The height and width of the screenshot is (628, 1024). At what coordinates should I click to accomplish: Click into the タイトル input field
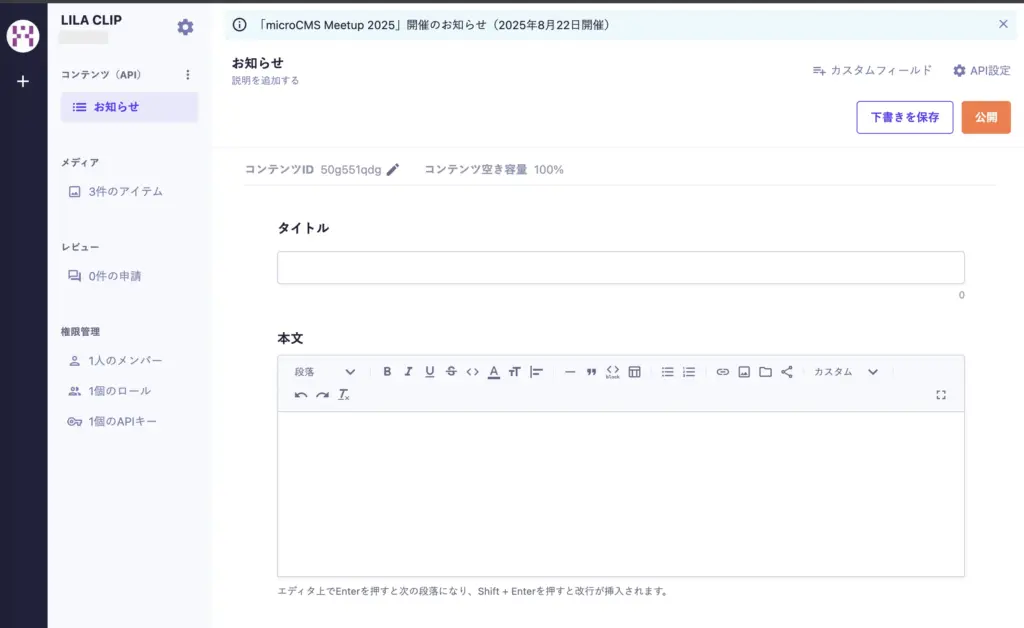620,268
